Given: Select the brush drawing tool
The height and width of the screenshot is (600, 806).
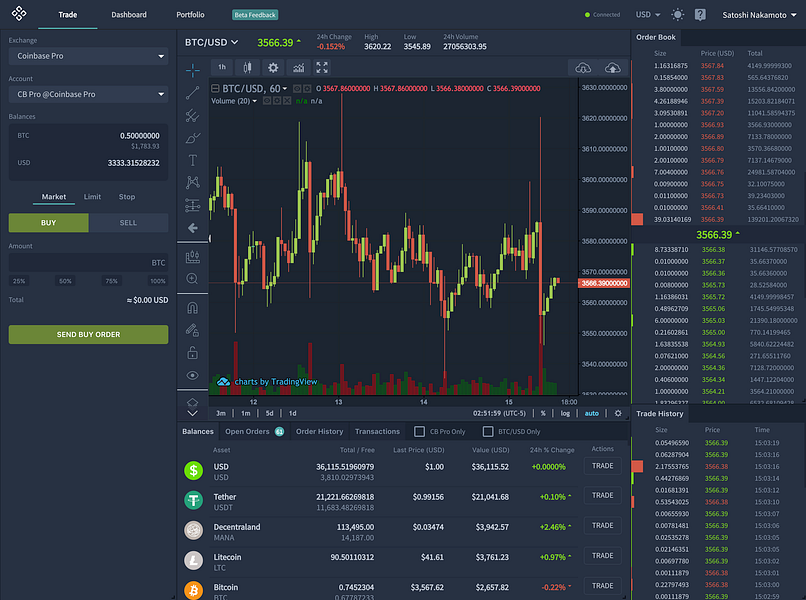Looking at the screenshot, I should coord(193,138).
